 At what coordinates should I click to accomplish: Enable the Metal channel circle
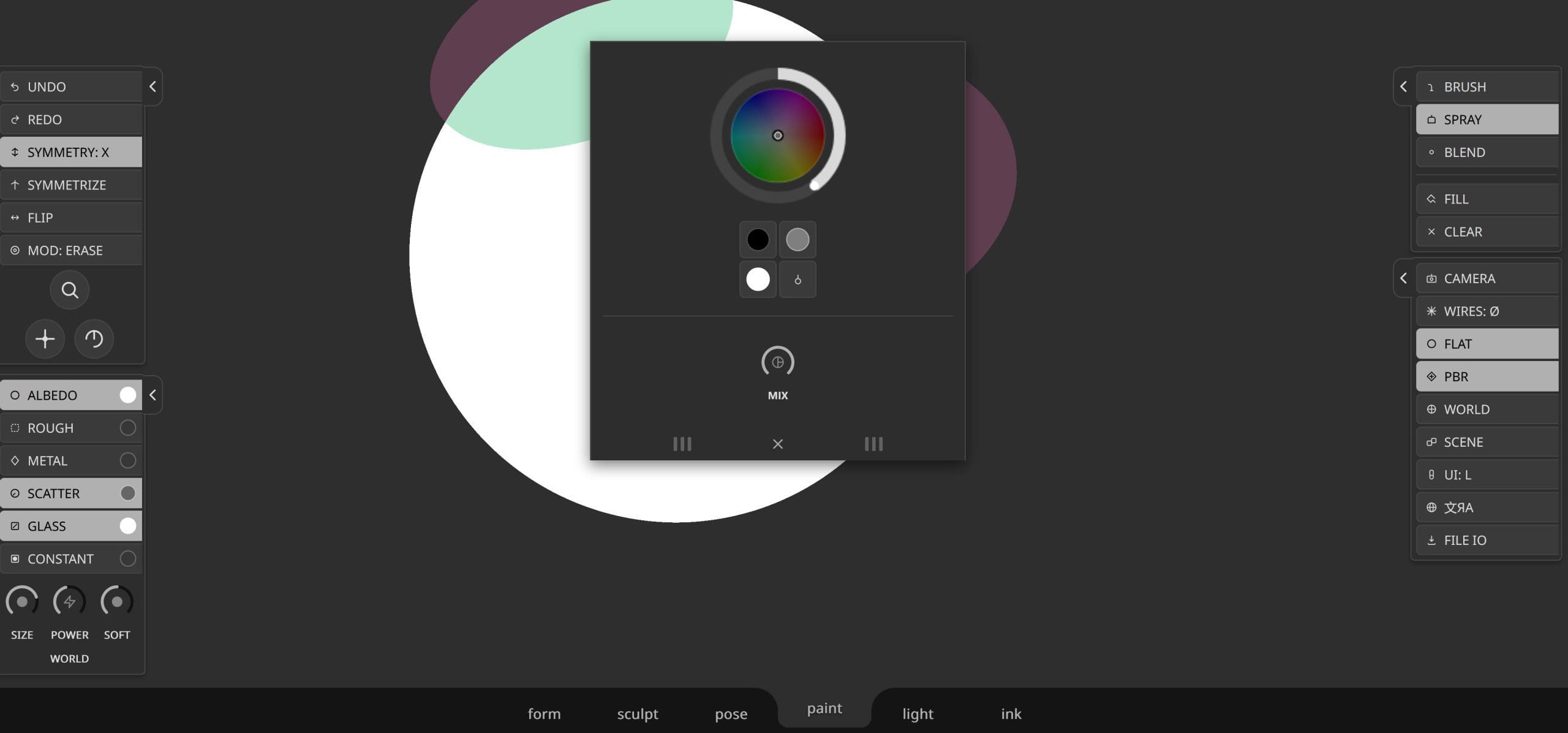click(128, 460)
